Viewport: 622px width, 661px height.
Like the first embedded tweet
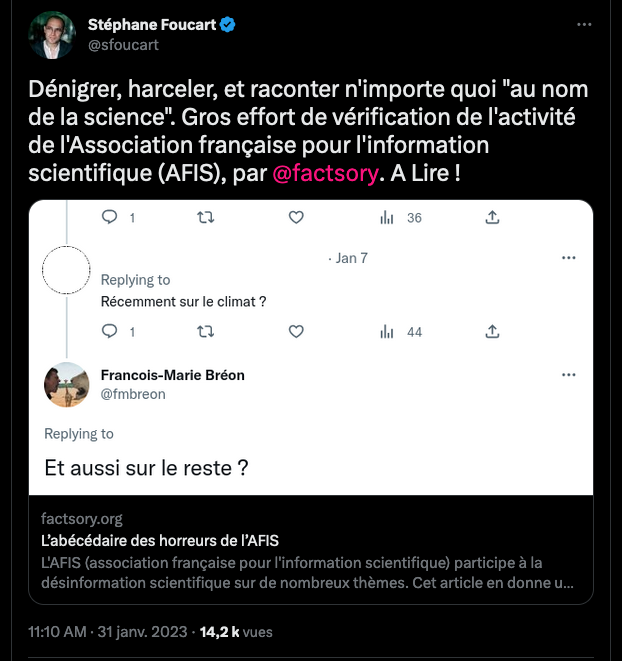[x=296, y=217]
